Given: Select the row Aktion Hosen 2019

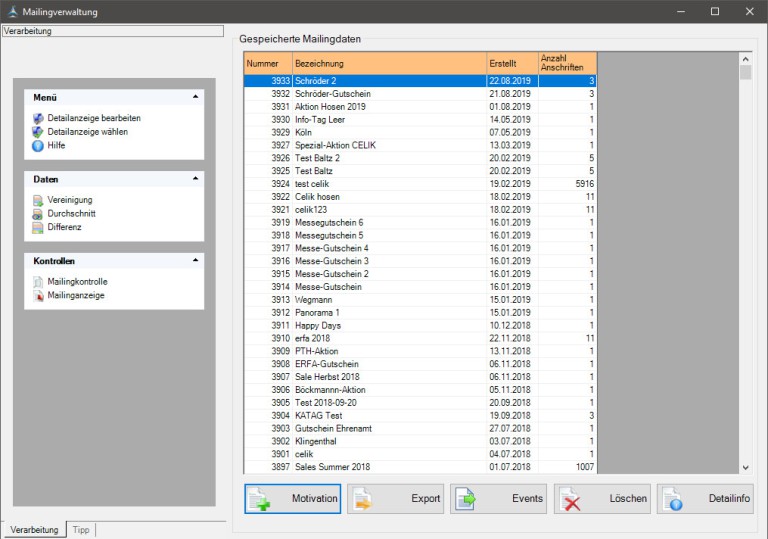Looking at the screenshot, I should (x=389, y=106).
